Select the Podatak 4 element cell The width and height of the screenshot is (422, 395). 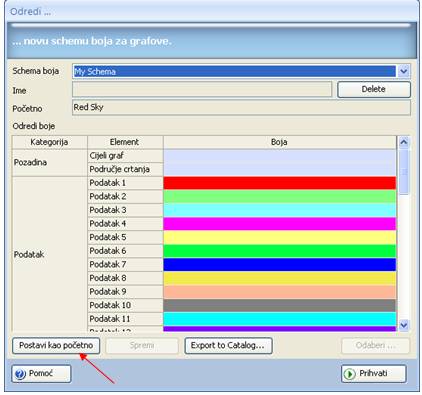point(125,224)
